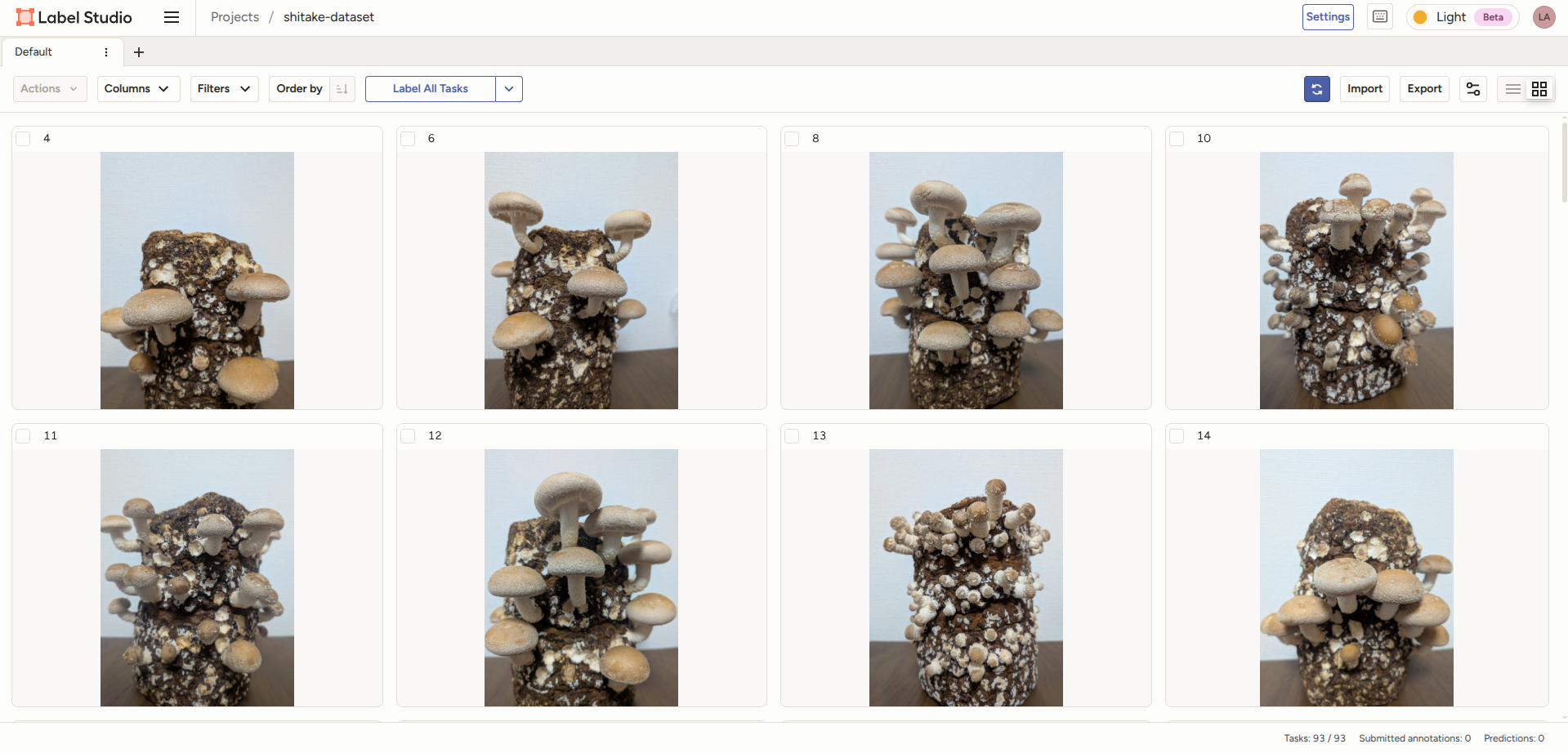Switch to grid view layout
The height and width of the screenshot is (753, 1568).
tap(1539, 89)
